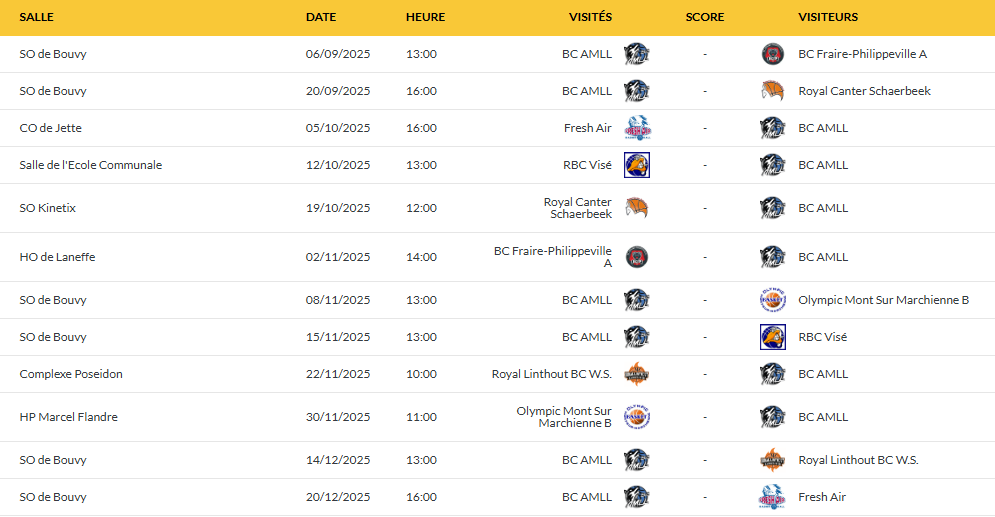Click Olympic Mont Sur Marchienne B logo on 08/11/2025 row
This screenshot has width=995, height=517.
pos(772,300)
